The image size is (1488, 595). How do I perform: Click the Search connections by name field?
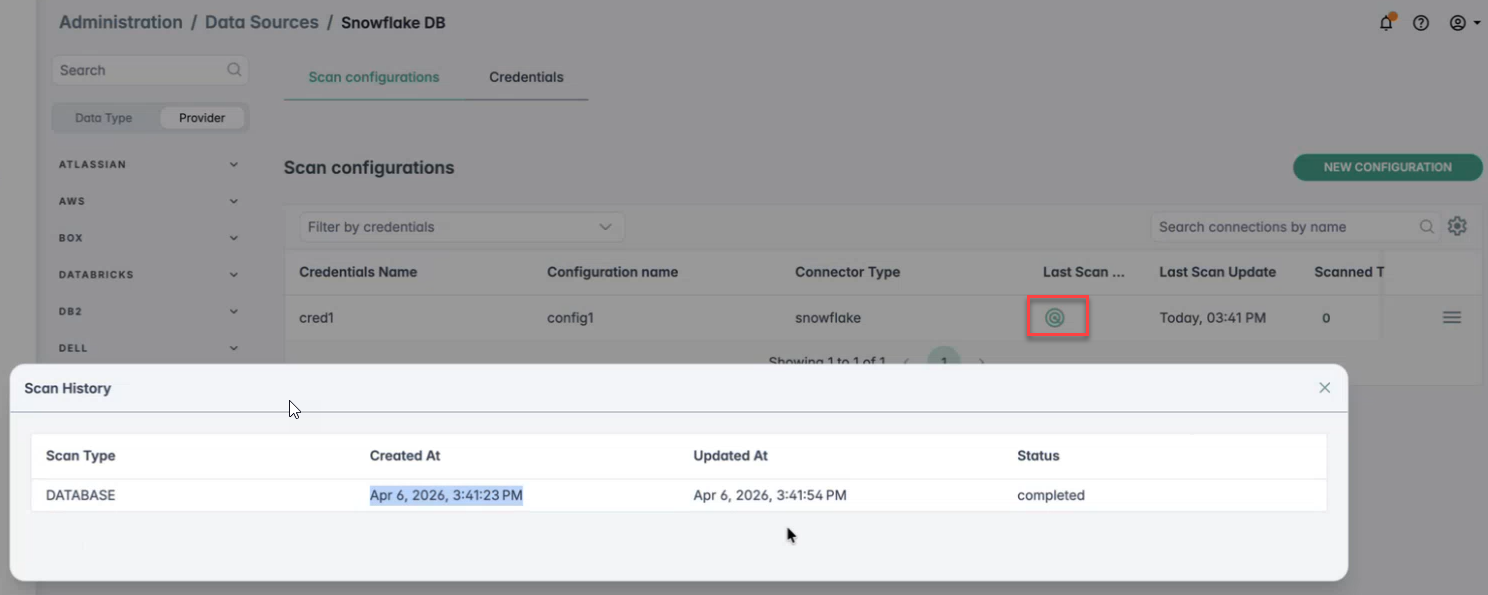coord(1285,227)
